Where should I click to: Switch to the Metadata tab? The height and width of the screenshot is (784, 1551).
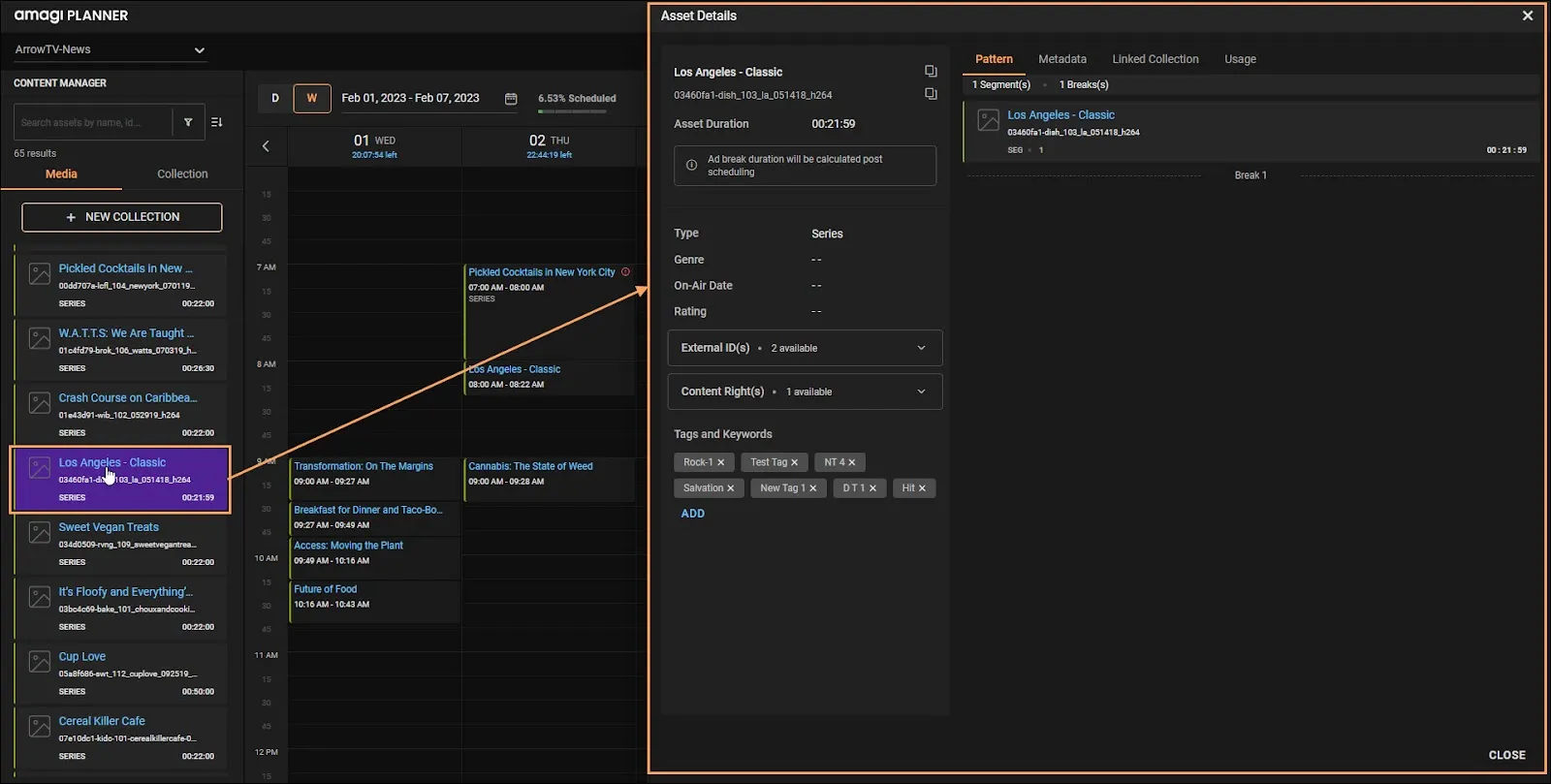coord(1061,59)
